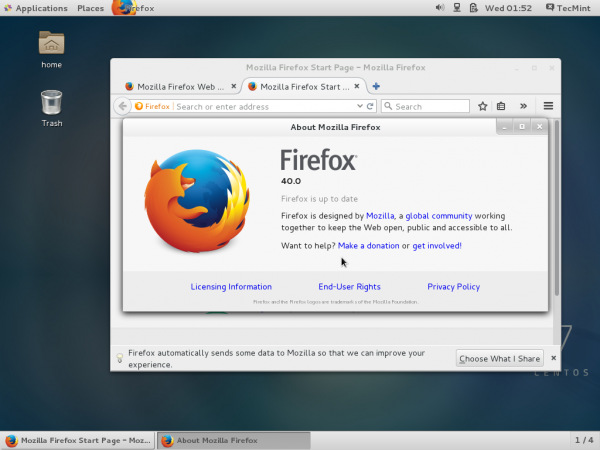Screen dimensions: 600x450
Task: Switch to Mozilla Firefox Start Page taskbar item
Action: pos(78,440)
